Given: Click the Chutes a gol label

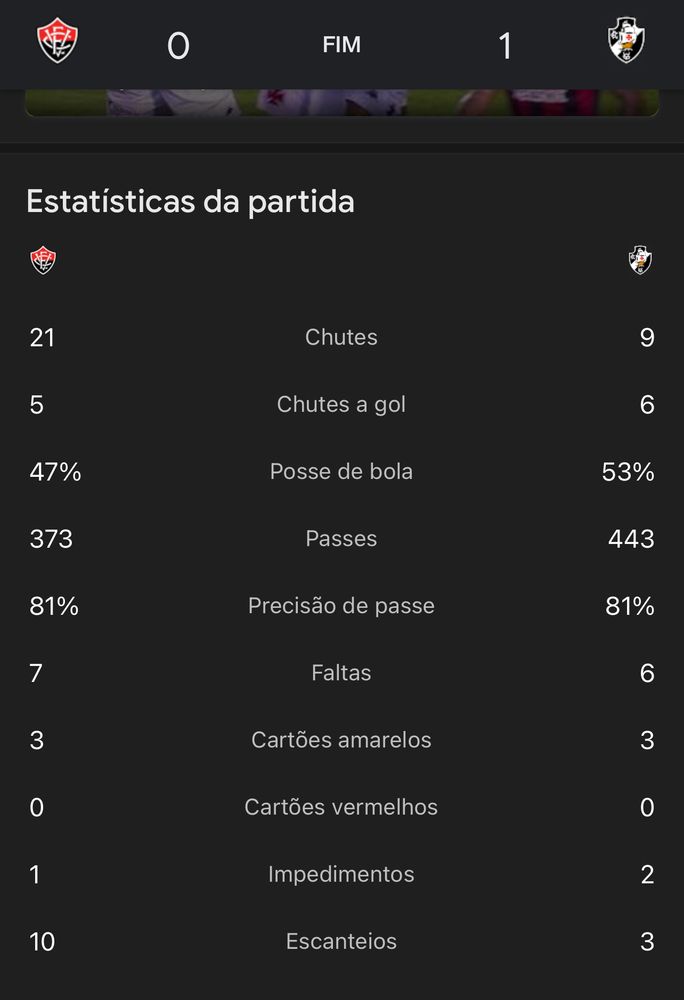Looking at the screenshot, I should tap(341, 404).
